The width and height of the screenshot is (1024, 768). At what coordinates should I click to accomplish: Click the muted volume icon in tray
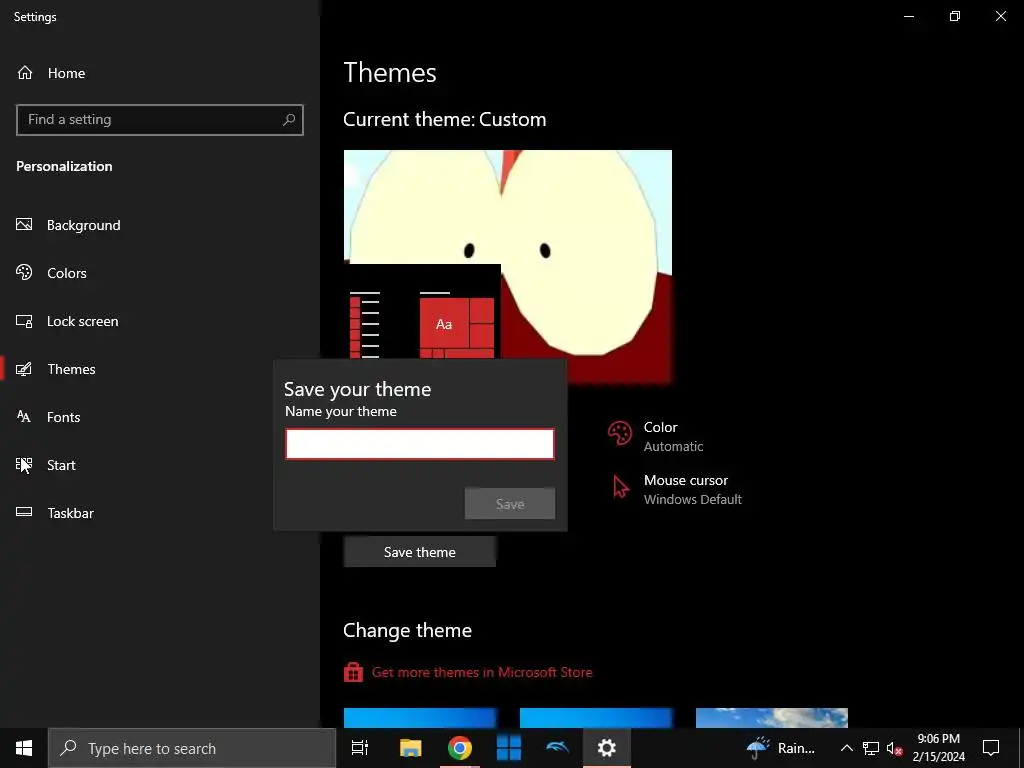[894, 748]
